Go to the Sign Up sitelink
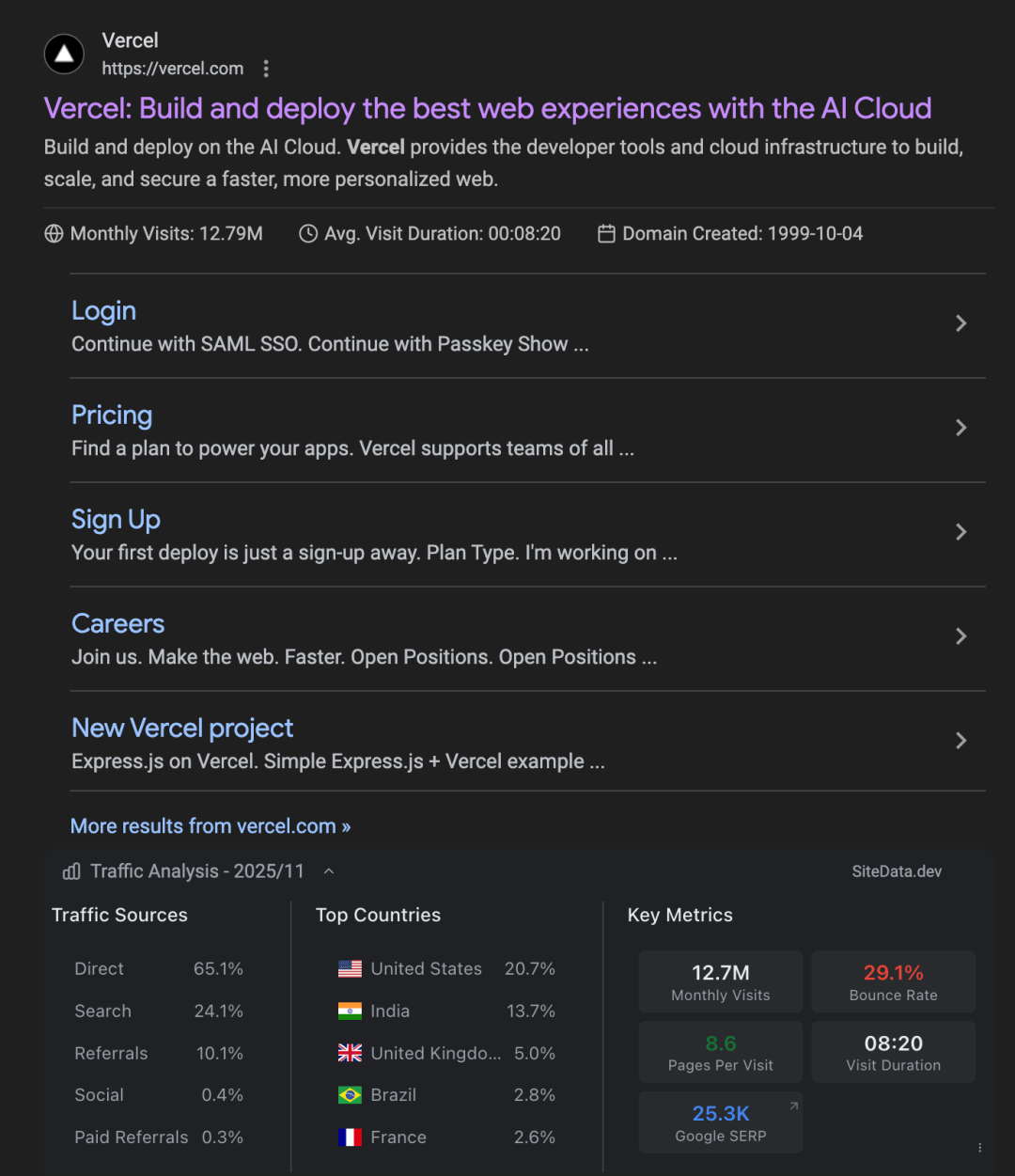 point(116,520)
